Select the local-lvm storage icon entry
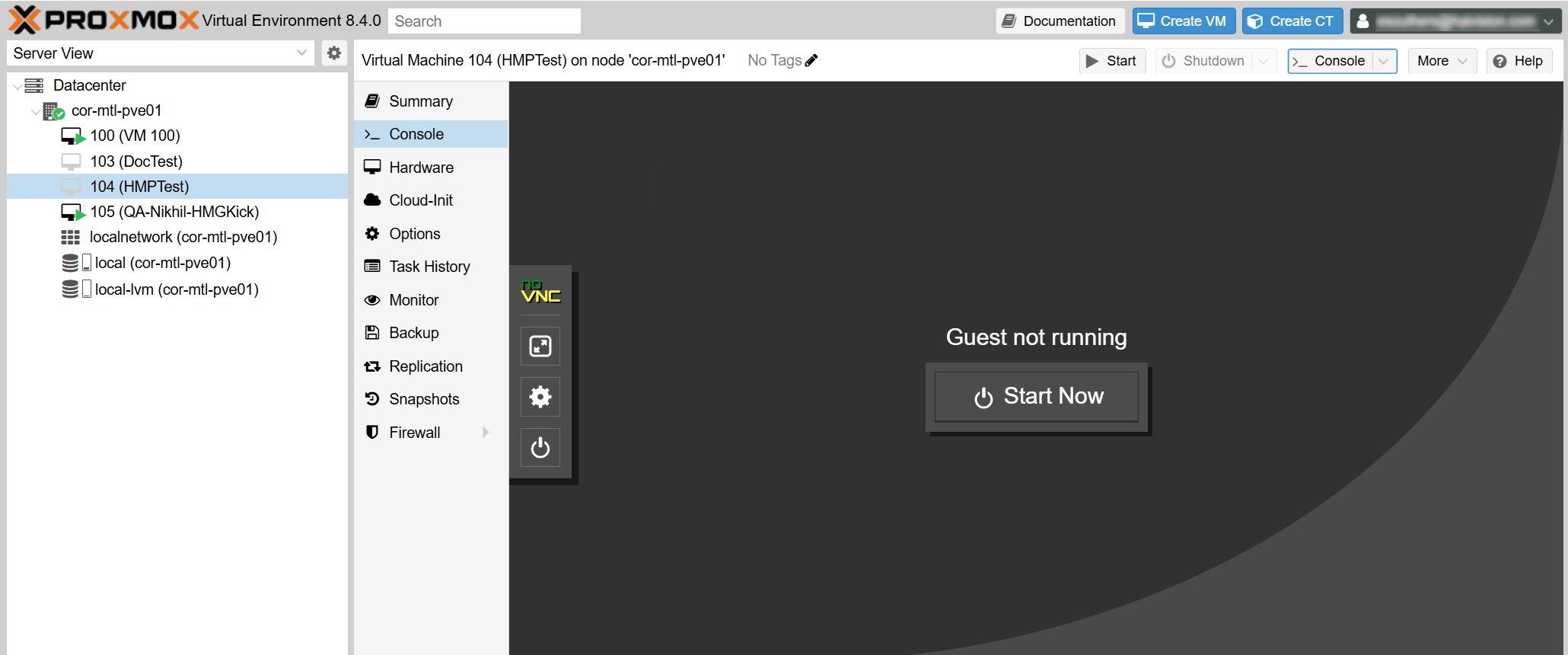The height and width of the screenshot is (655, 1568). [70, 289]
